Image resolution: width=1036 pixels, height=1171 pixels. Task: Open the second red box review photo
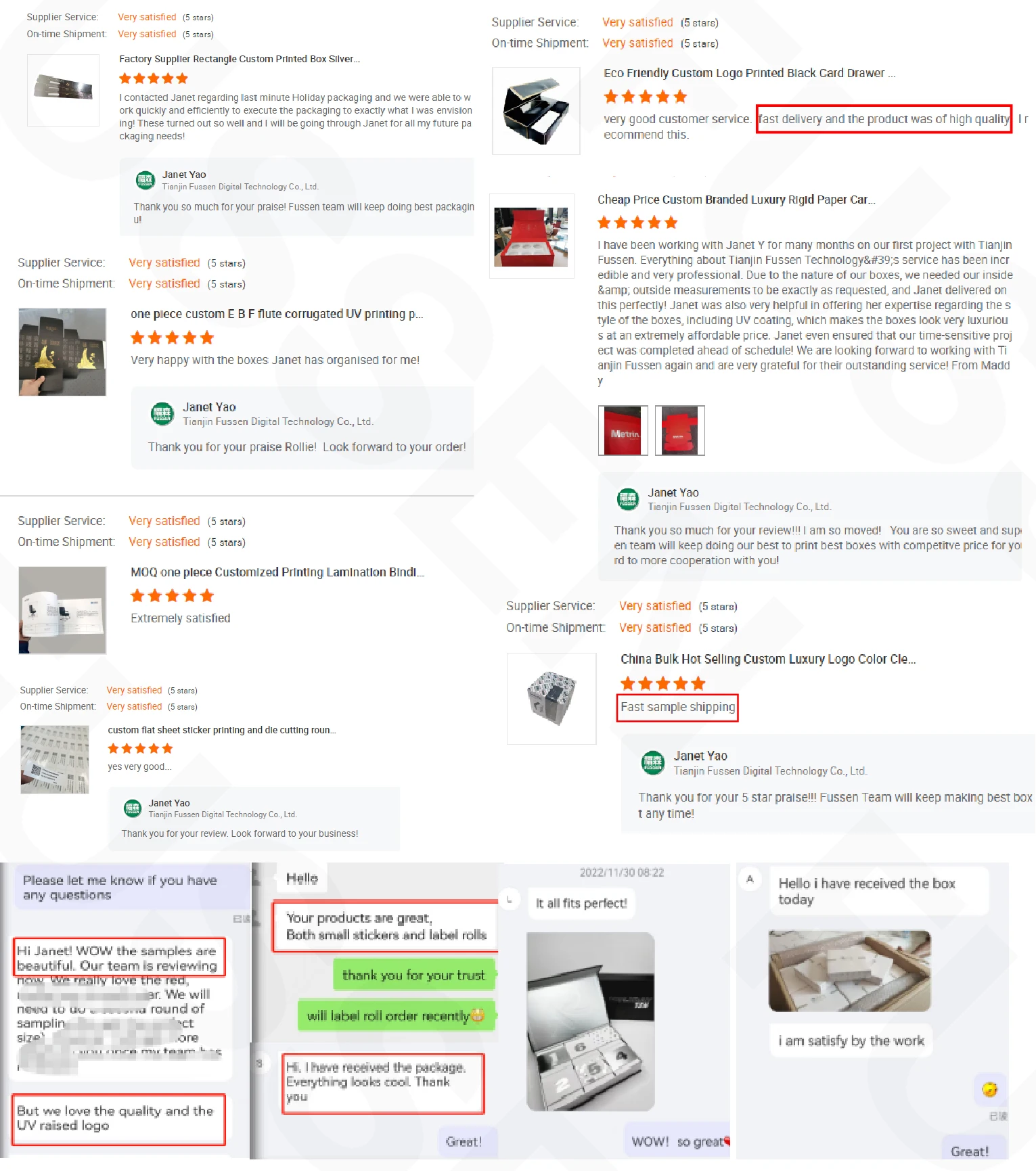pos(680,430)
